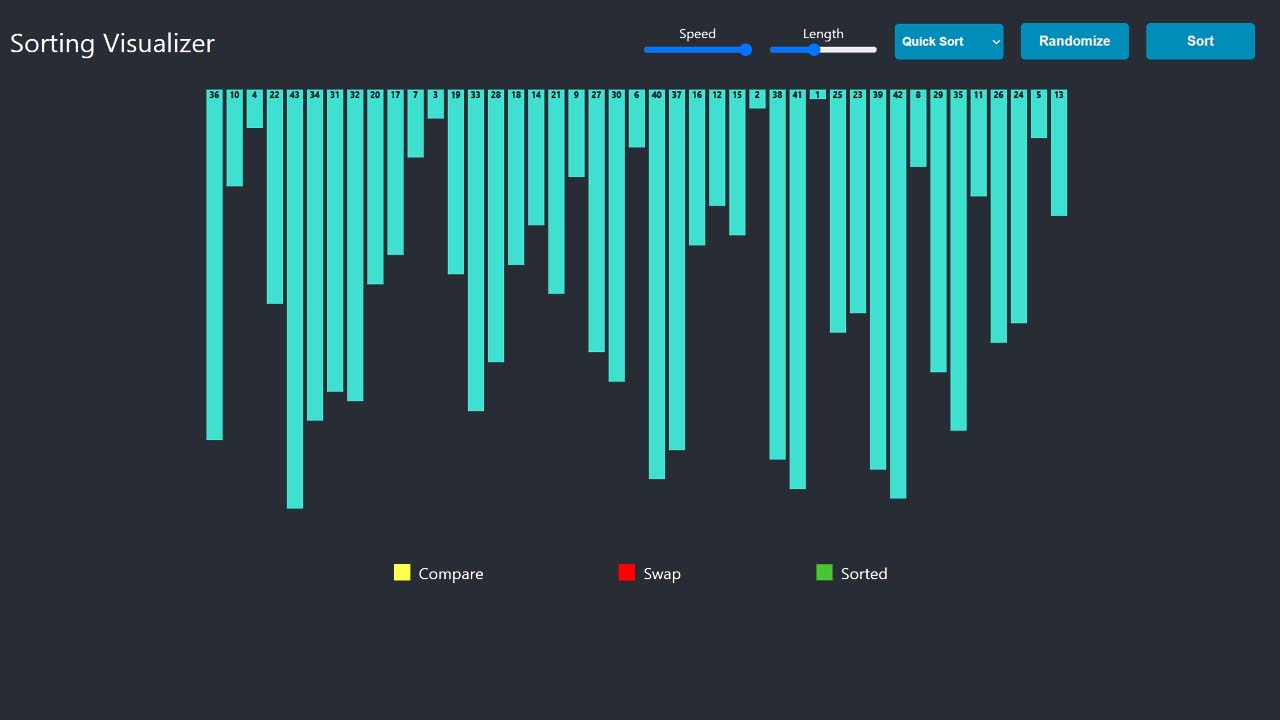The height and width of the screenshot is (720, 1280).
Task: Select the tallest bar labeled 43
Action: (x=294, y=300)
